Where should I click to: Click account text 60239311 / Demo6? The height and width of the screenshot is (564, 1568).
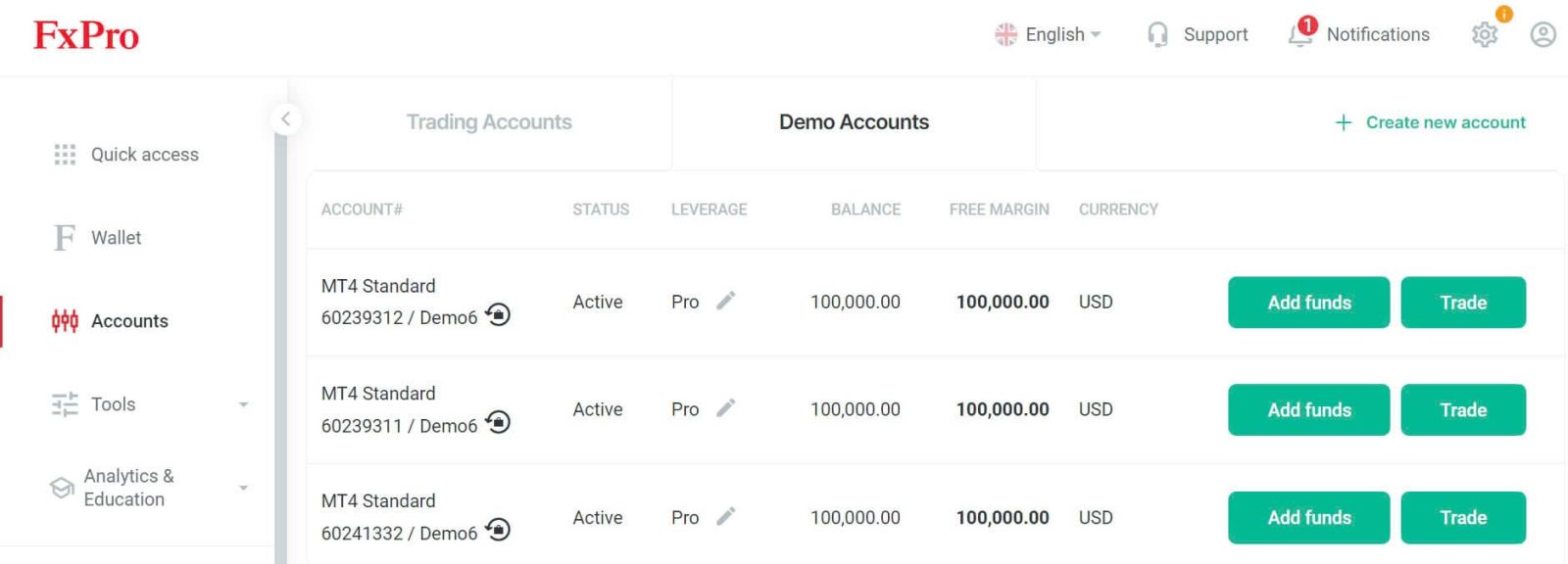399,425
